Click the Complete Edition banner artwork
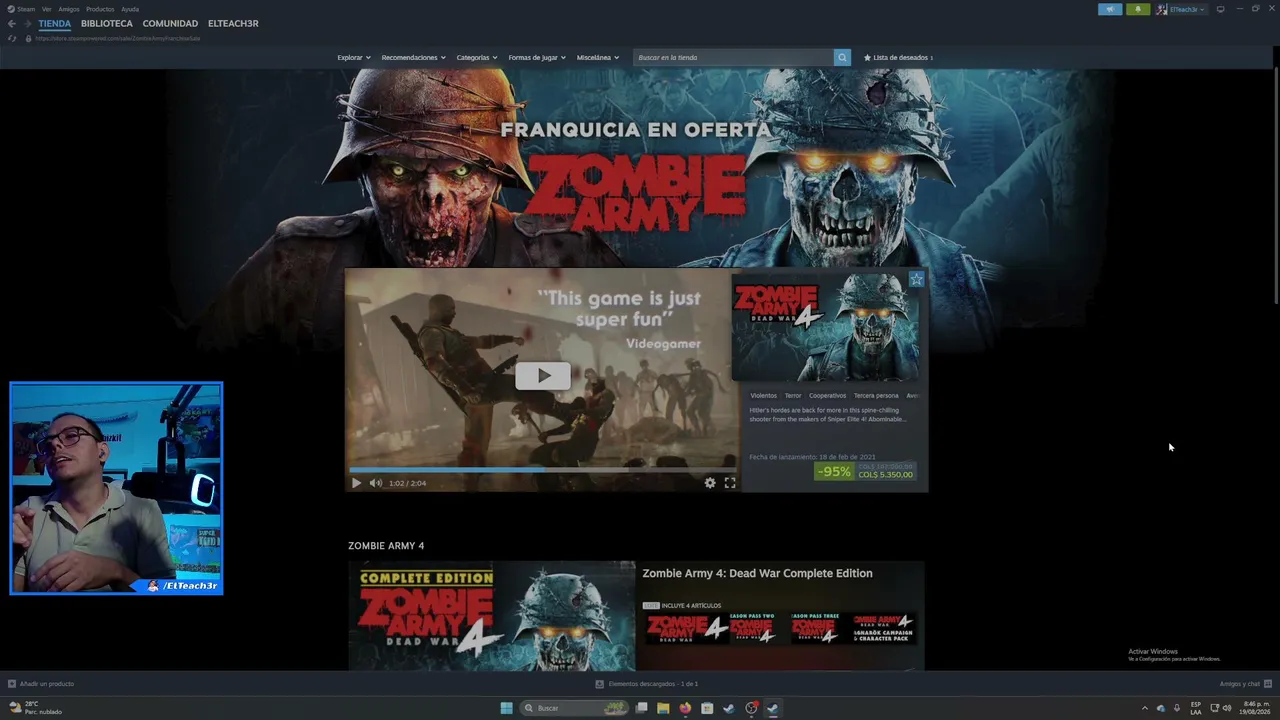The width and height of the screenshot is (1280, 720). pyautogui.click(x=492, y=616)
